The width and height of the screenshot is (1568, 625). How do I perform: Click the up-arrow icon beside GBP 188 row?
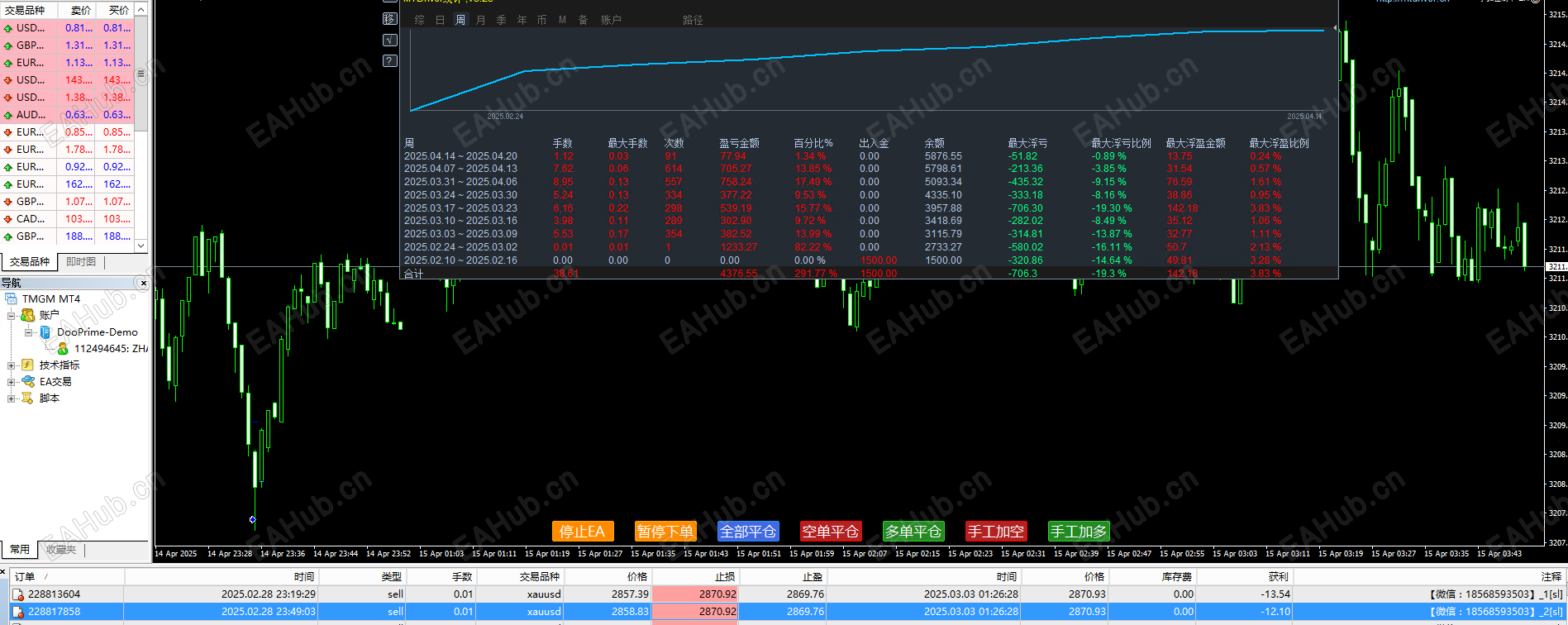[8, 236]
